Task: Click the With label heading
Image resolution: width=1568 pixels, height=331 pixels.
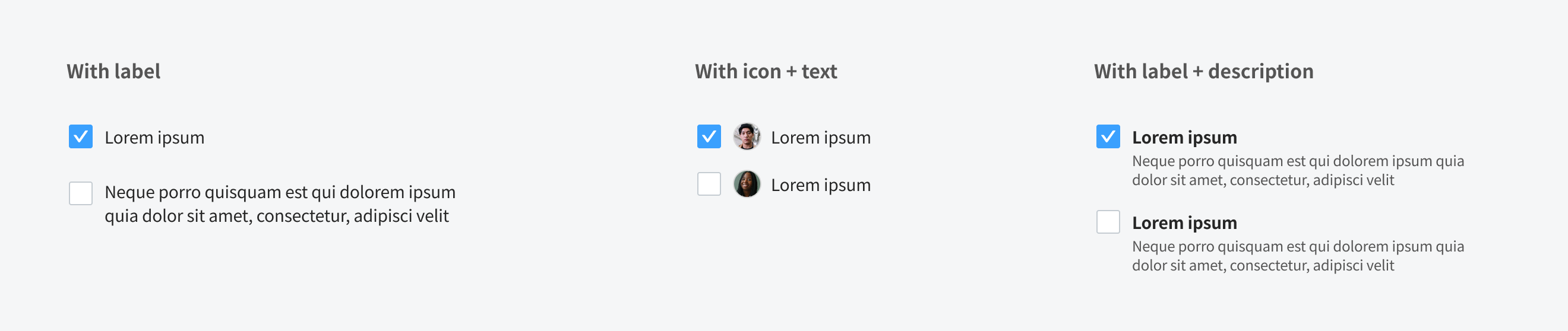Action: tap(114, 72)
